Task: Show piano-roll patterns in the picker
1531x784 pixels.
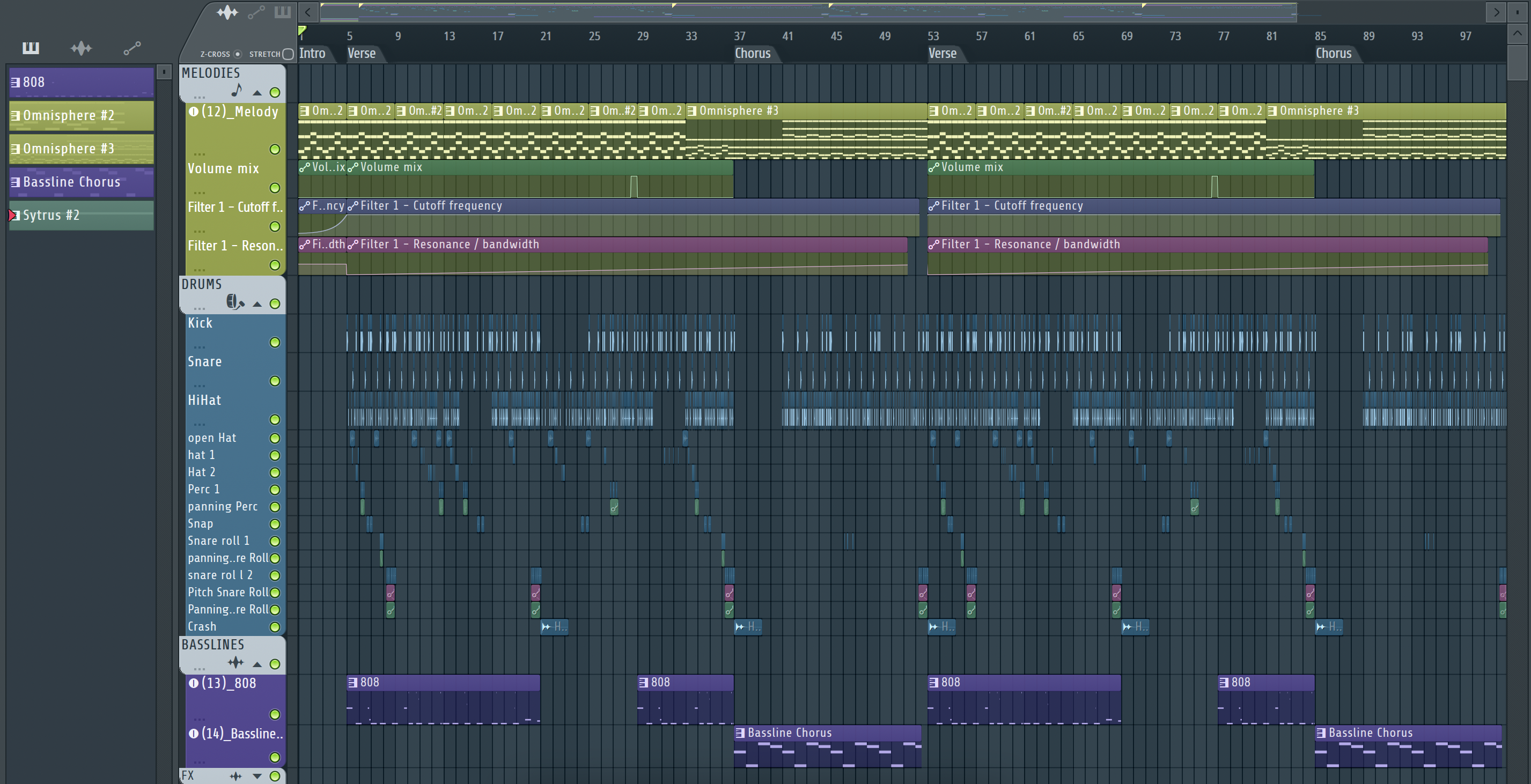Action: 31,48
